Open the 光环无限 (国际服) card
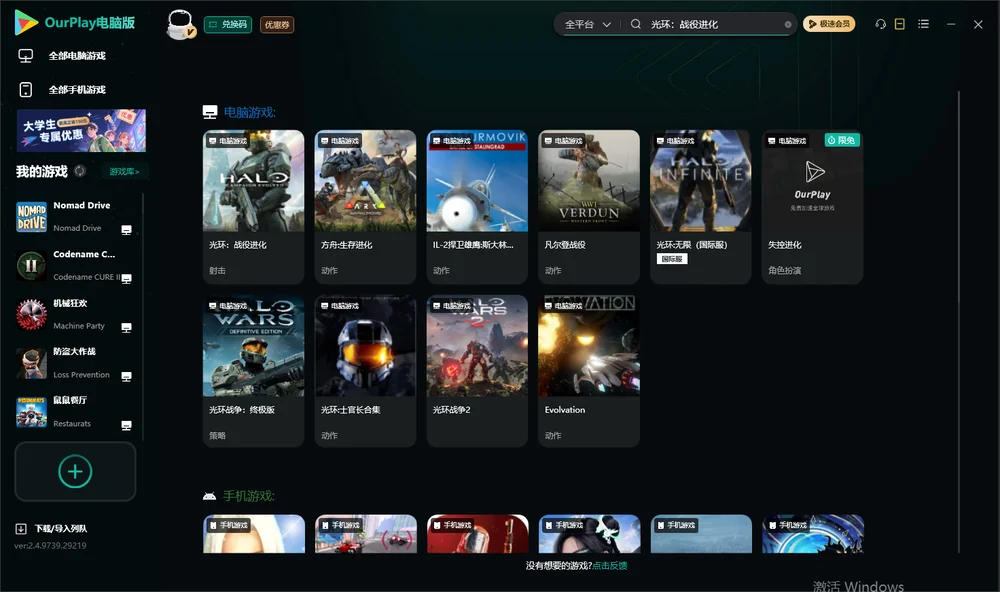This screenshot has height=592, width=1000. (701, 207)
